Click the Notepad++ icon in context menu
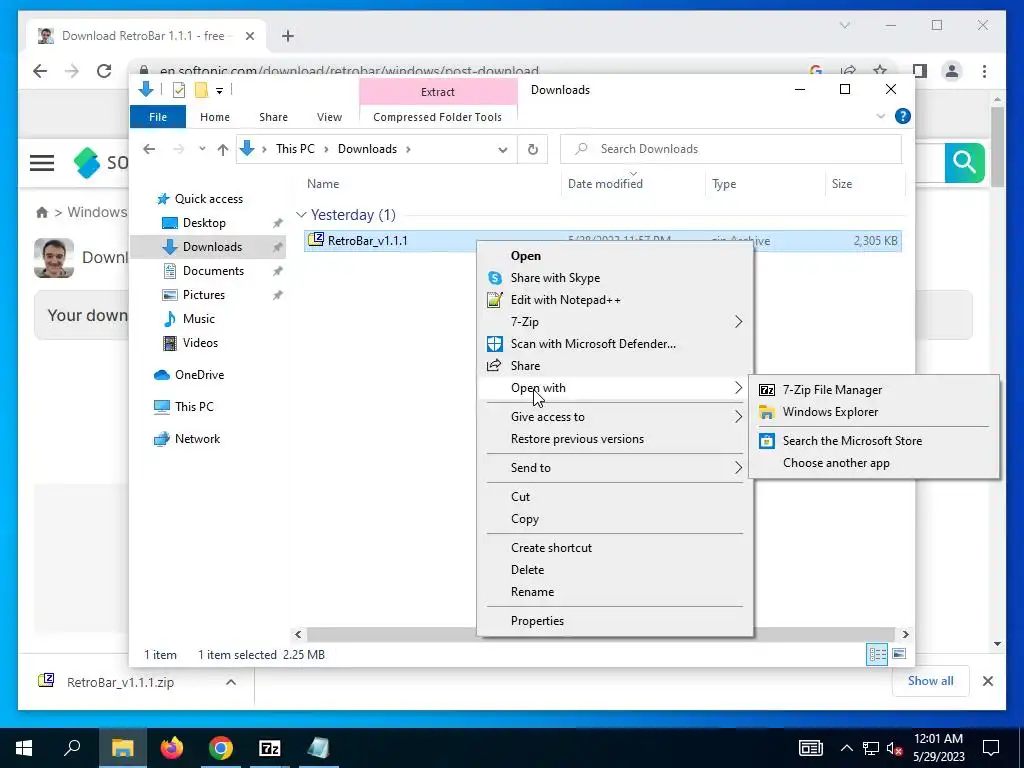The width and height of the screenshot is (1024, 768). coord(495,300)
